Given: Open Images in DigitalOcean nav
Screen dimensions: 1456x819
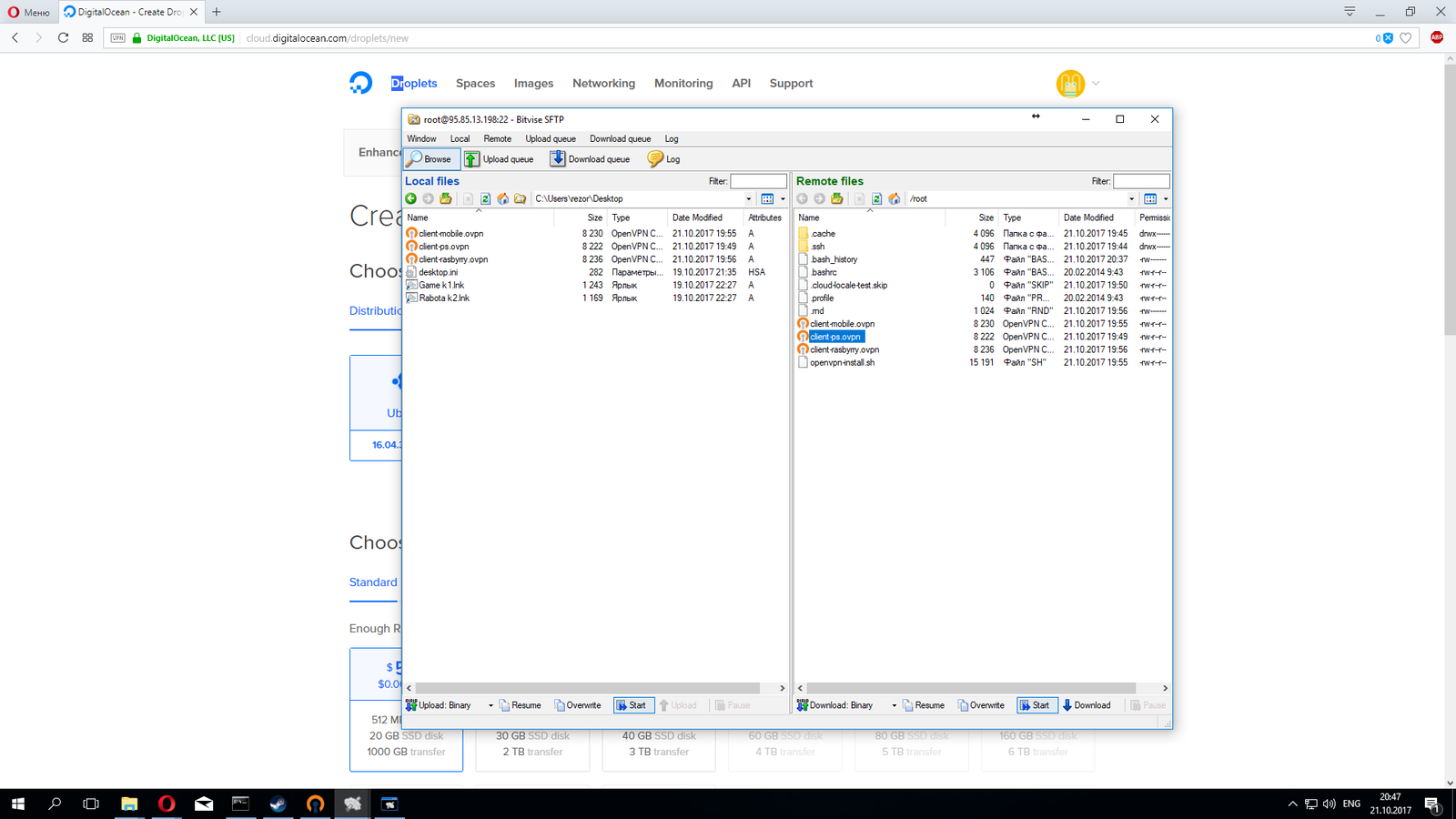Looking at the screenshot, I should 533,83.
